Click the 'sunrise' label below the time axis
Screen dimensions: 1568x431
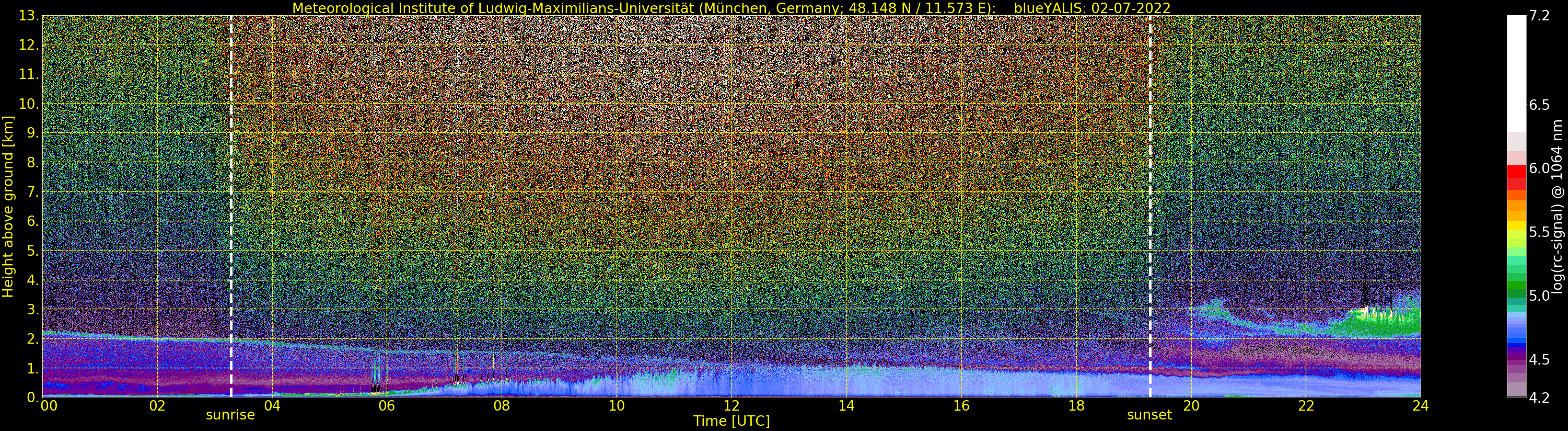click(x=230, y=415)
